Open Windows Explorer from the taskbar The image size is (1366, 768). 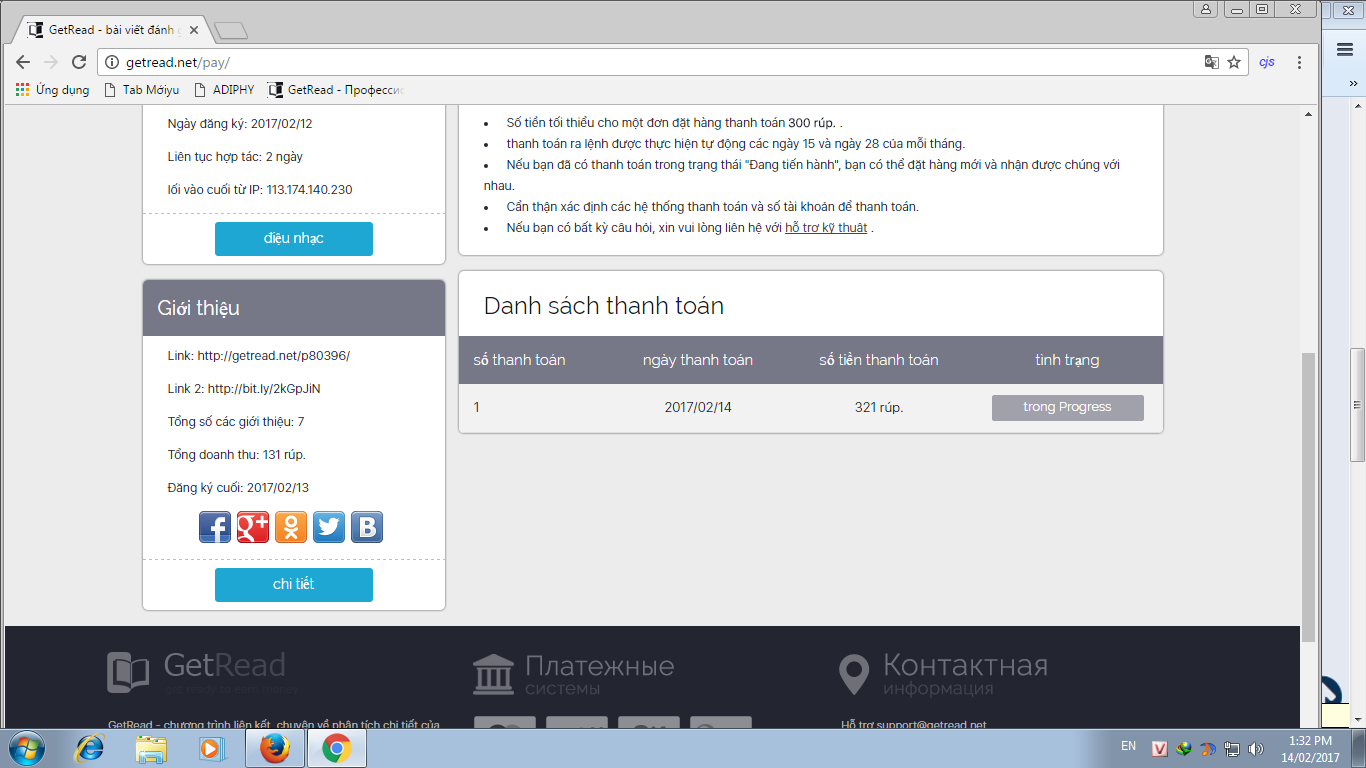tap(151, 748)
